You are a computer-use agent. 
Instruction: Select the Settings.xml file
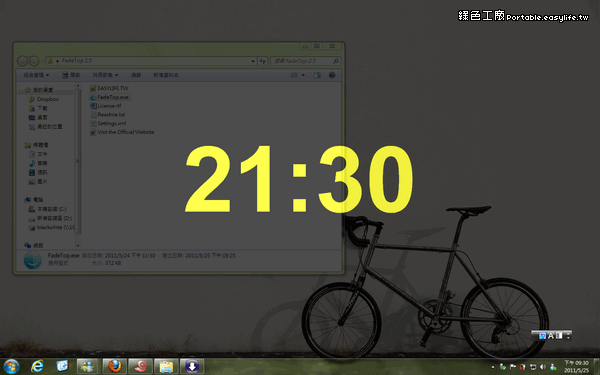pyautogui.click(x=108, y=123)
